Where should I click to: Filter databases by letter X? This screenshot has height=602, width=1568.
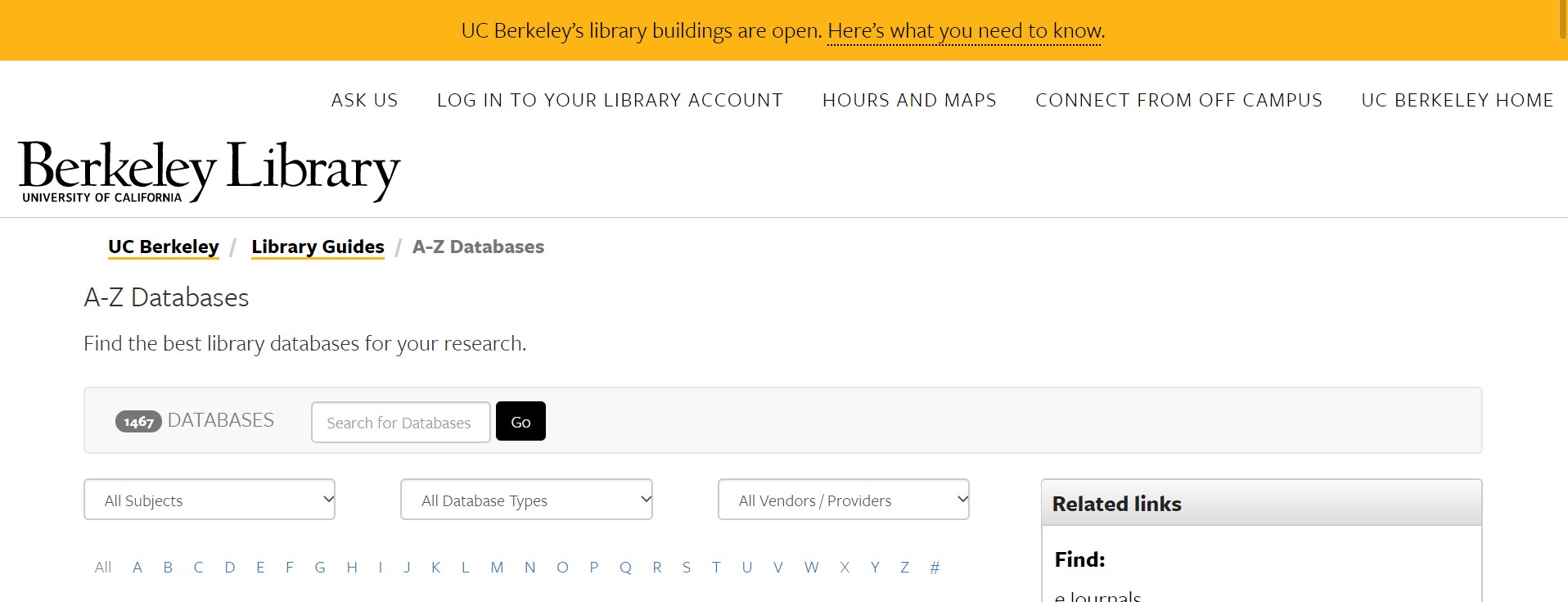pyautogui.click(x=845, y=567)
